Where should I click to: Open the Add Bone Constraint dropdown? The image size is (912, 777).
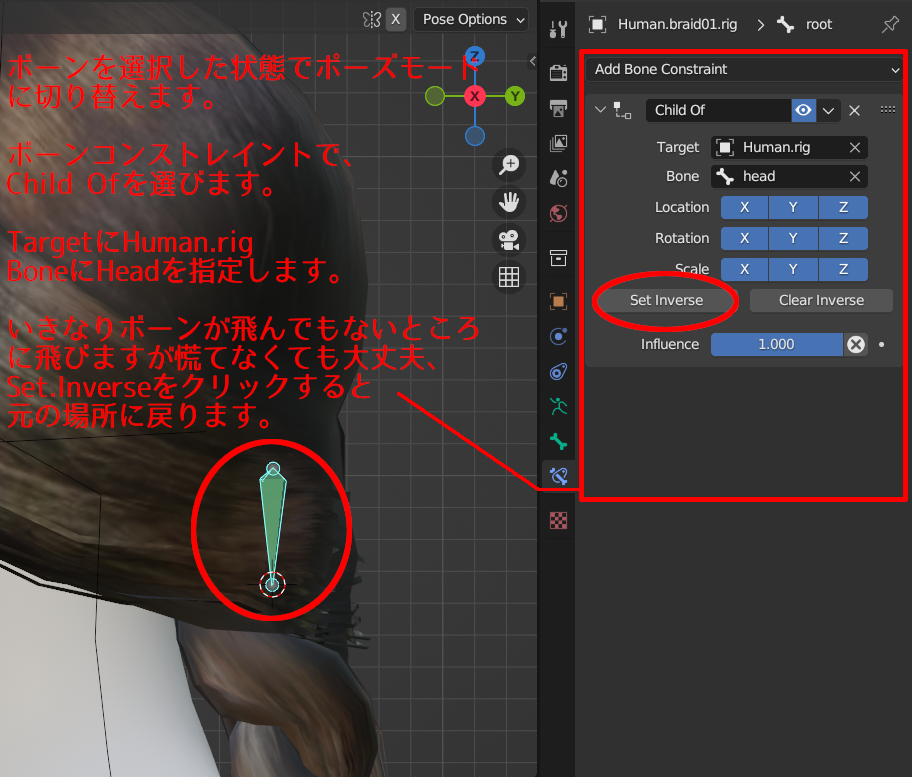pos(744,69)
